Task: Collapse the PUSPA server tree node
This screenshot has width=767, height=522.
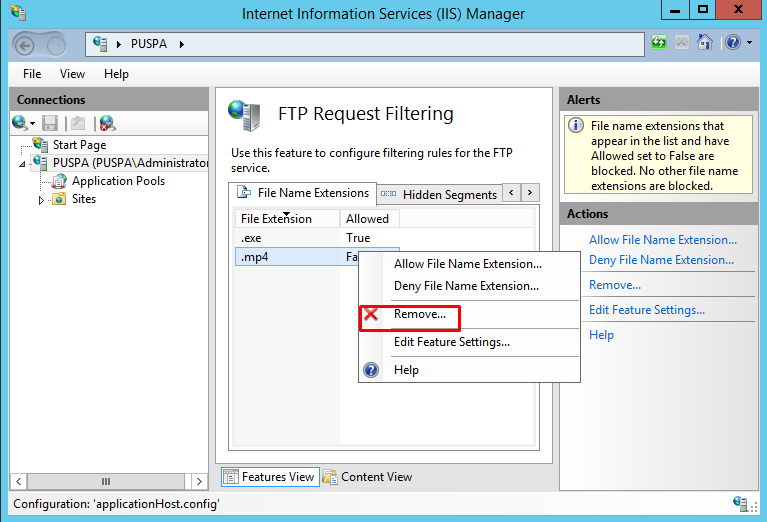Action: tap(22, 164)
